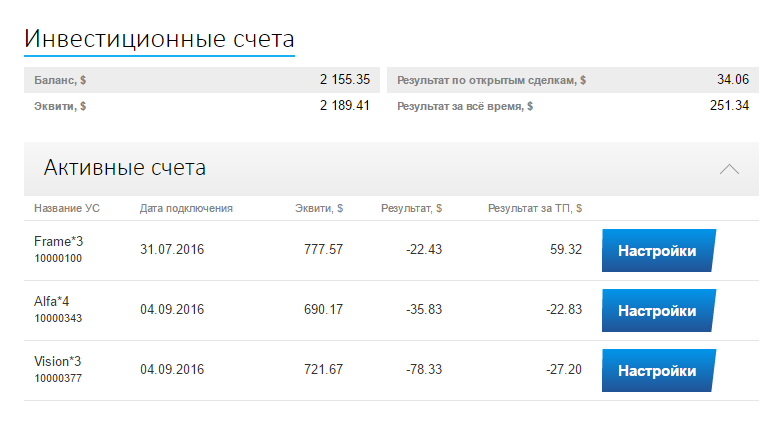Image resolution: width=781 pixels, height=422 pixels.
Task: Open Настройки for the Alfa*4 account
Action: [657, 311]
